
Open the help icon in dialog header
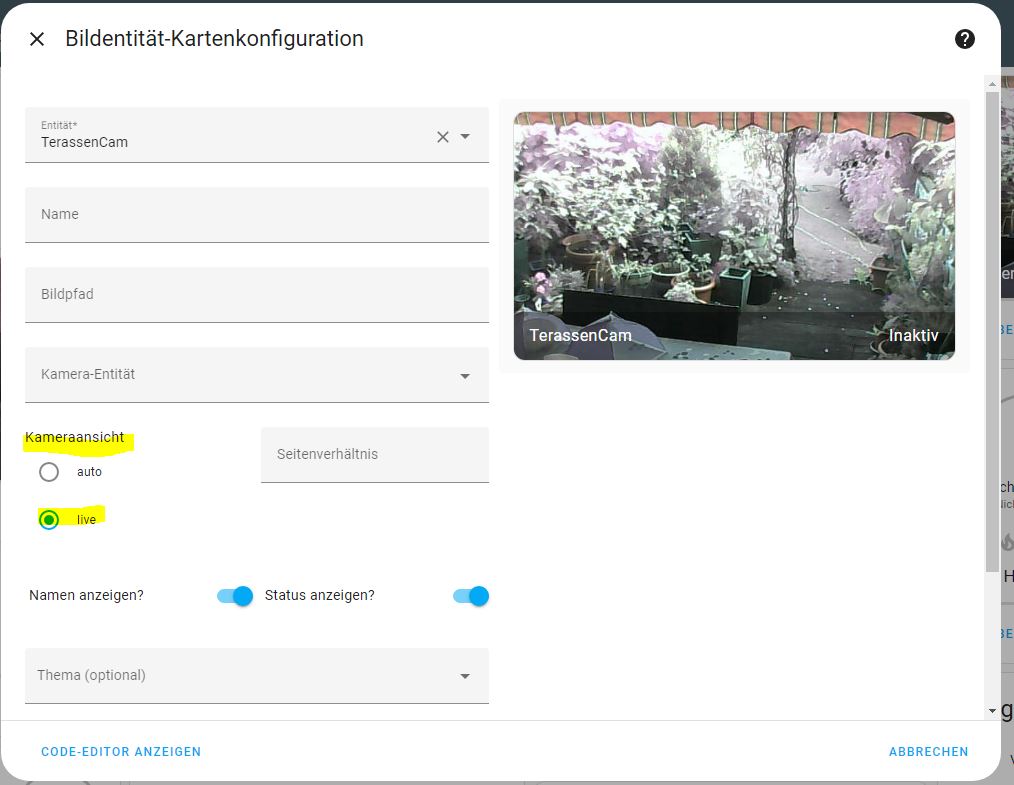pyautogui.click(x=964, y=39)
